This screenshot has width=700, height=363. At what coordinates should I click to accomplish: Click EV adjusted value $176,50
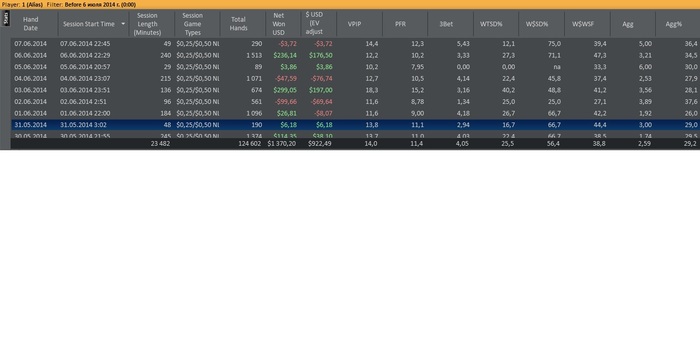pyautogui.click(x=321, y=55)
